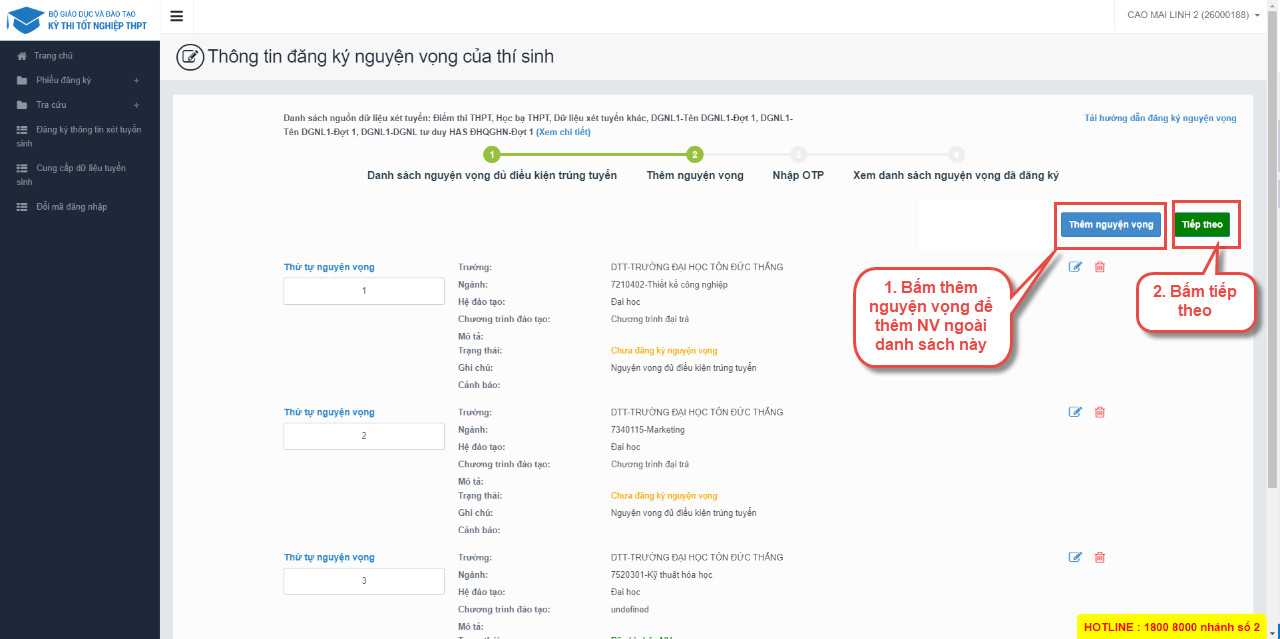Delete the Marketing wish entry
This screenshot has width=1280, height=639.
coord(1100,412)
